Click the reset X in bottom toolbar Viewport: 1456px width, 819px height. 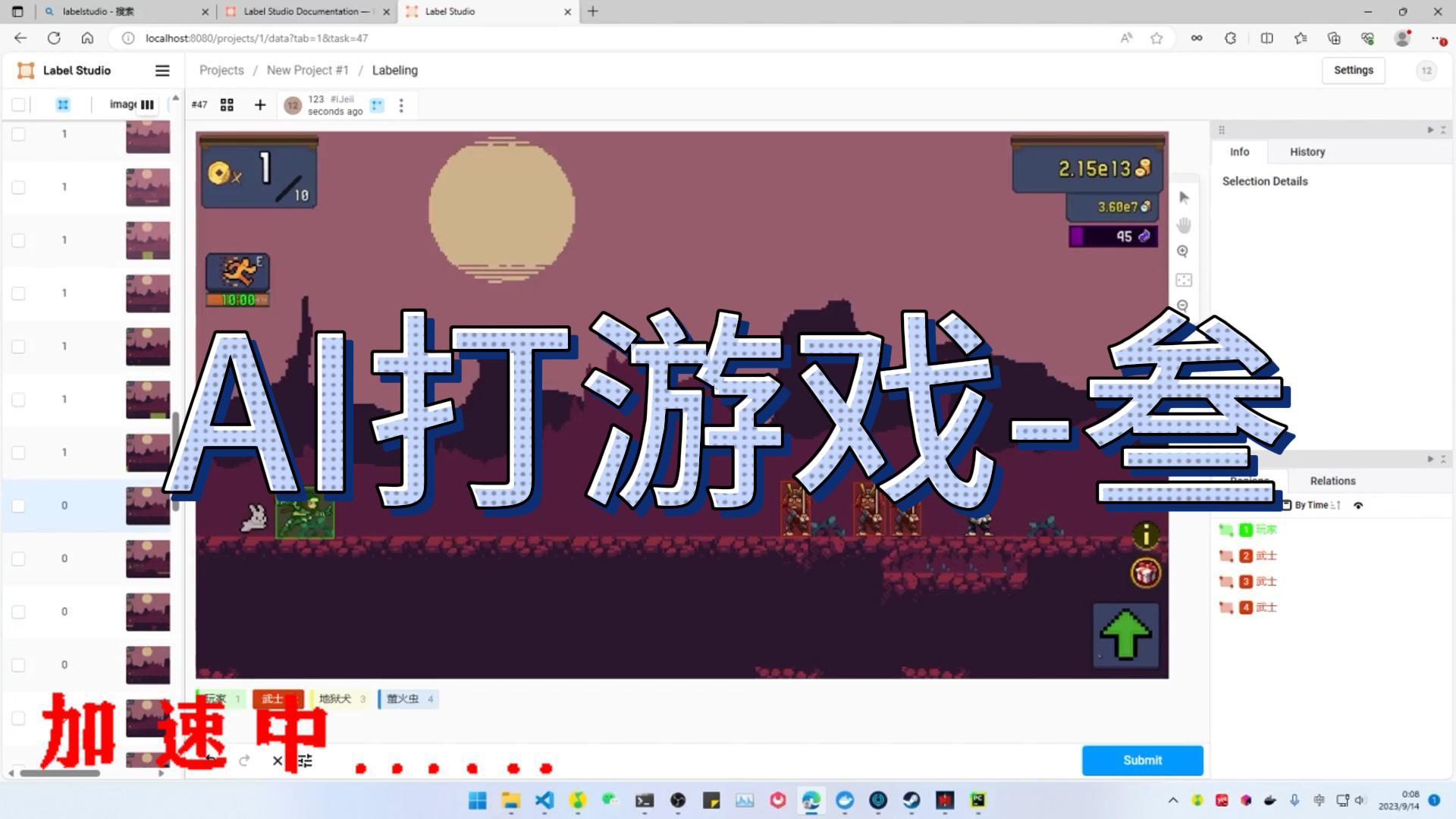pyautogui.click(x=278, y=761)
